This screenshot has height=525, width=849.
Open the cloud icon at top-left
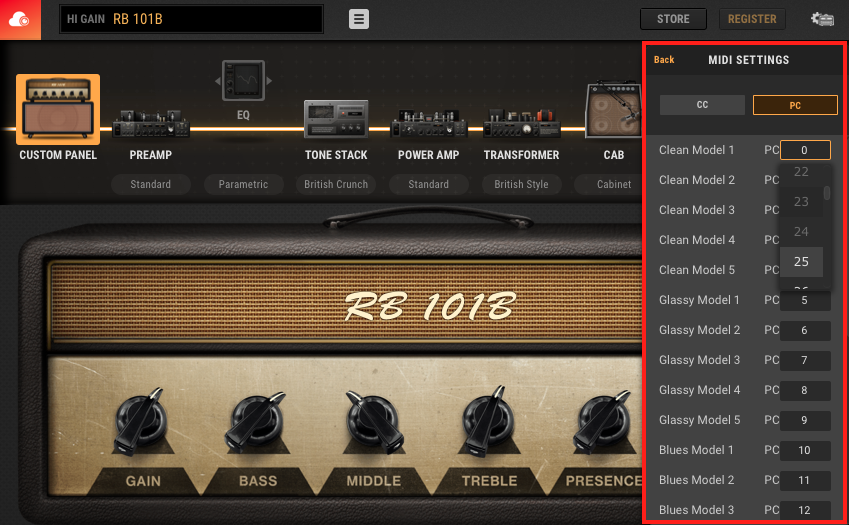(20, 19)
